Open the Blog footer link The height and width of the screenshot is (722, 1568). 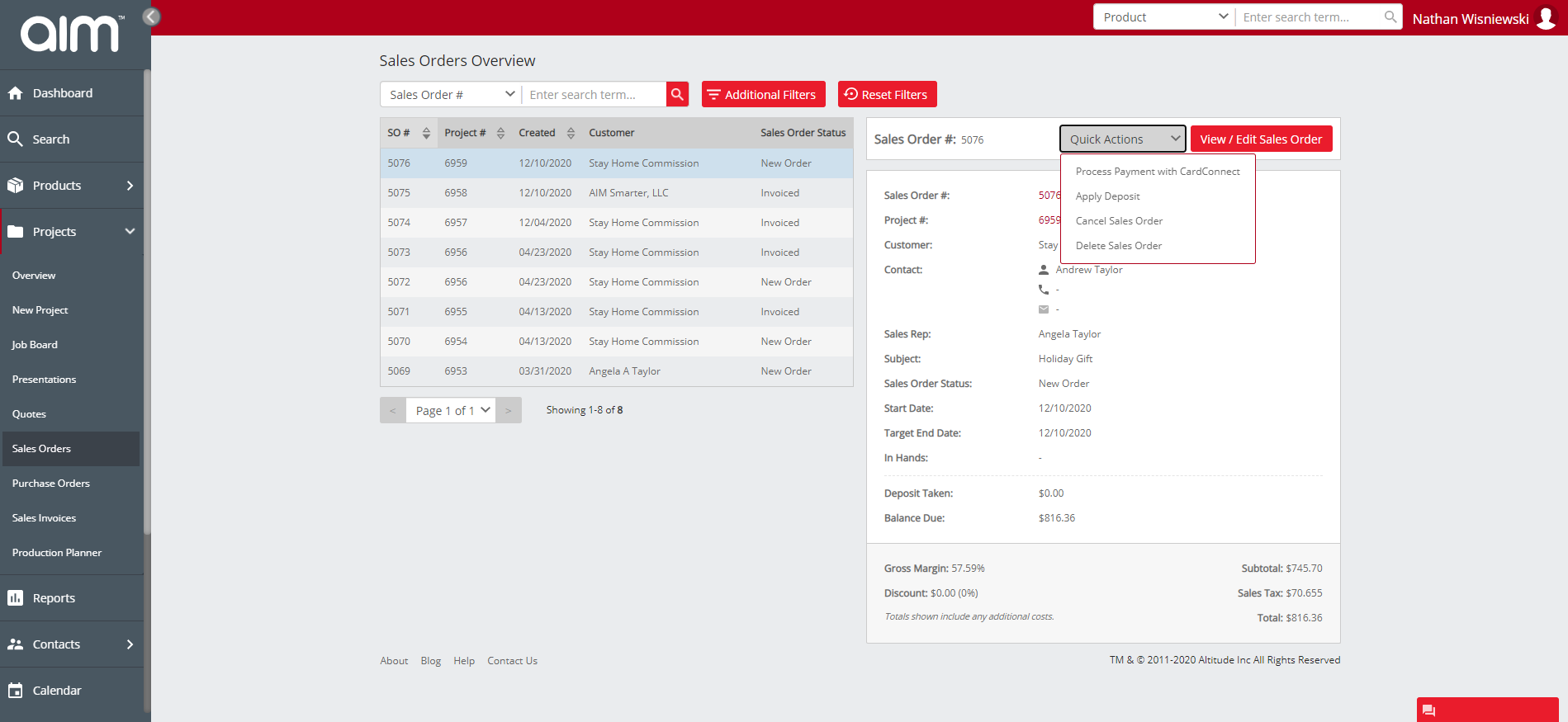[430, 661]
